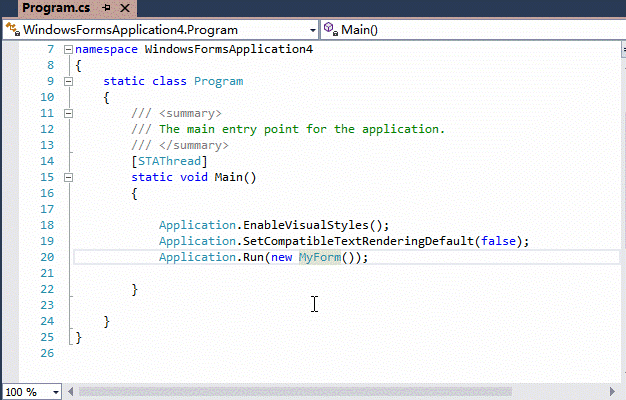Open the Main() member dropdown
This screenshot has height=400, width=626.
(x=473, y=30)
